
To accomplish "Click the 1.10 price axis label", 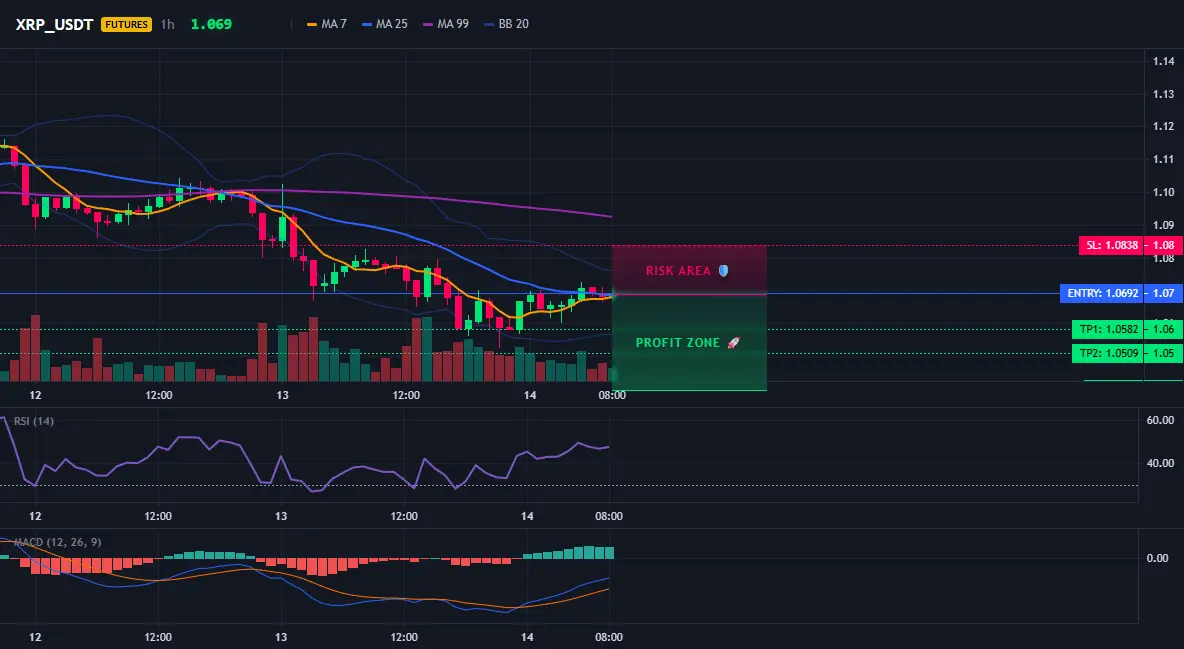I will (x=1164, y=192).
